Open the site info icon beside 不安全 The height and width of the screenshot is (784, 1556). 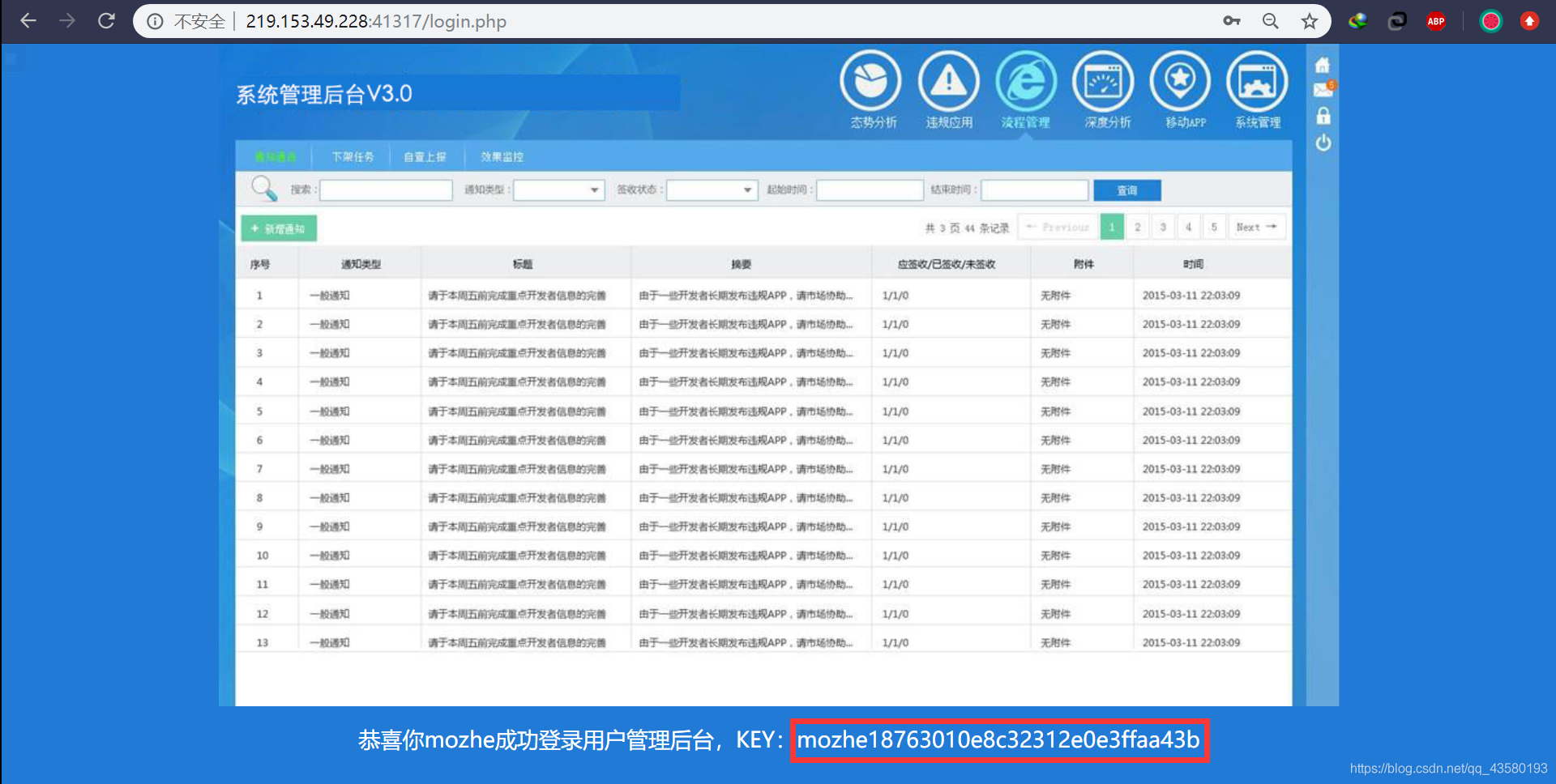tap(155, 22)
